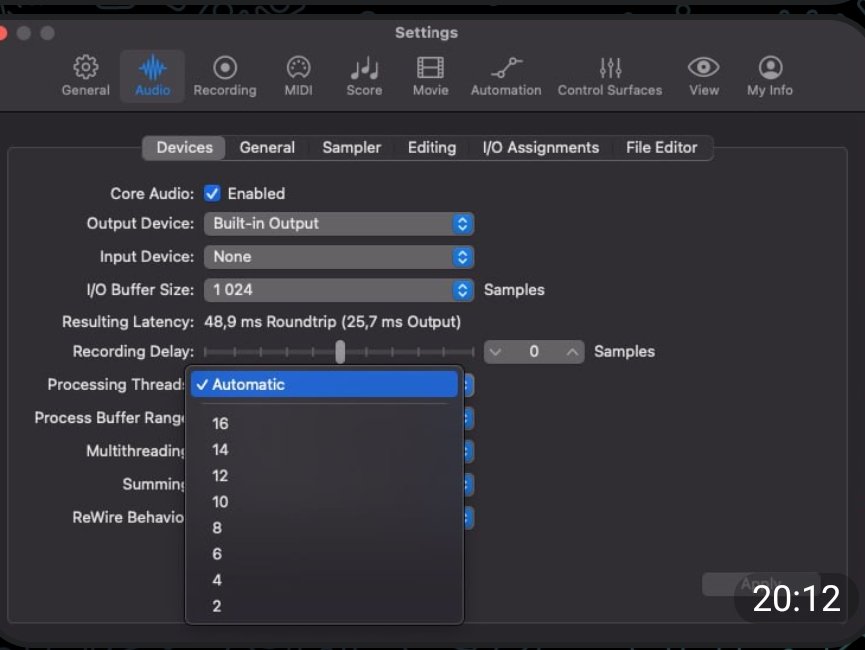The width and height of the screenshot is (865, 650).
Task: Open the I/O Buffer Size dropdown
Action: pyautogui.click(x=339, y=290)
